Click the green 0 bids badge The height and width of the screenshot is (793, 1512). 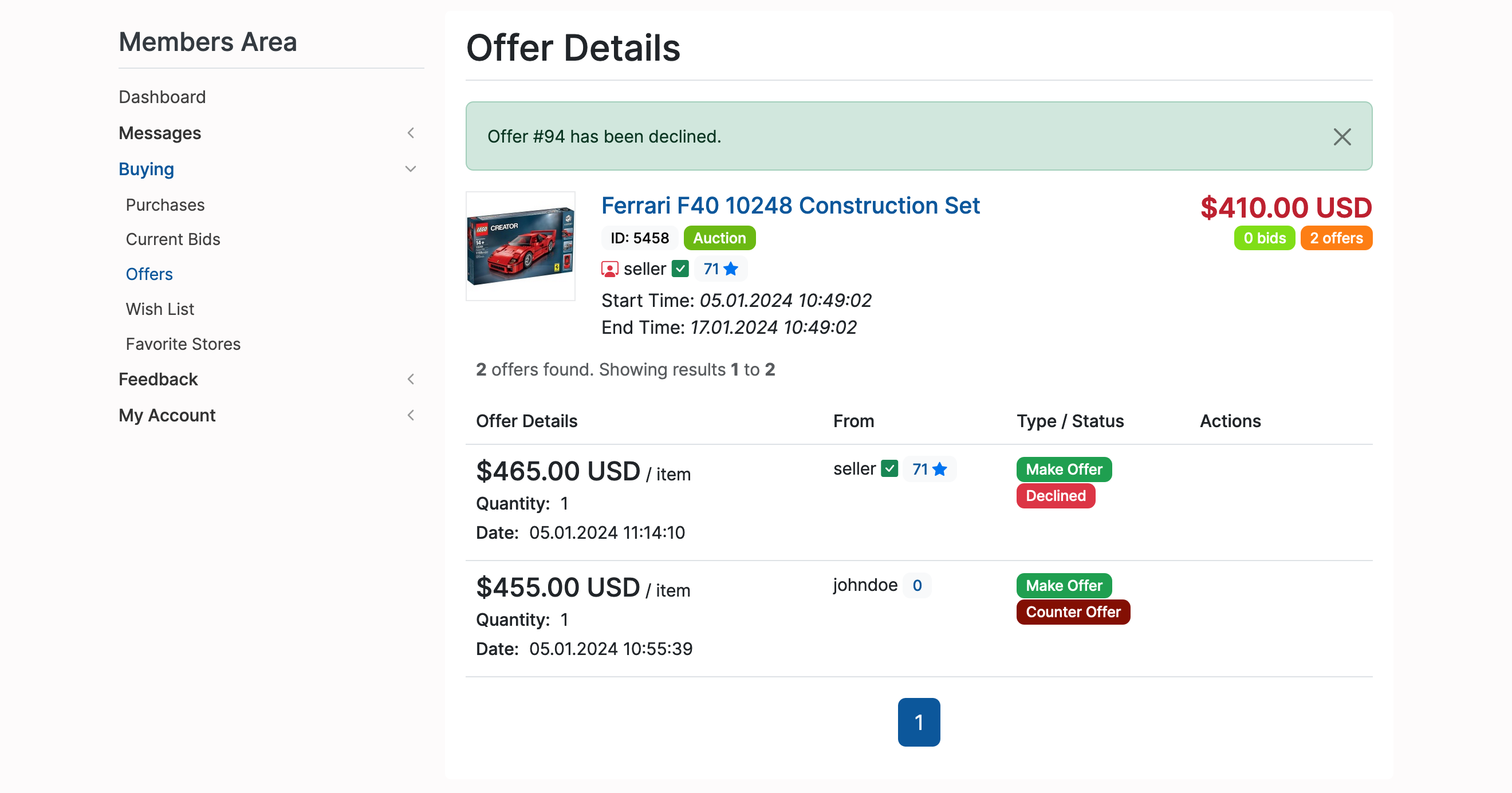click(x=1263, y=238)
